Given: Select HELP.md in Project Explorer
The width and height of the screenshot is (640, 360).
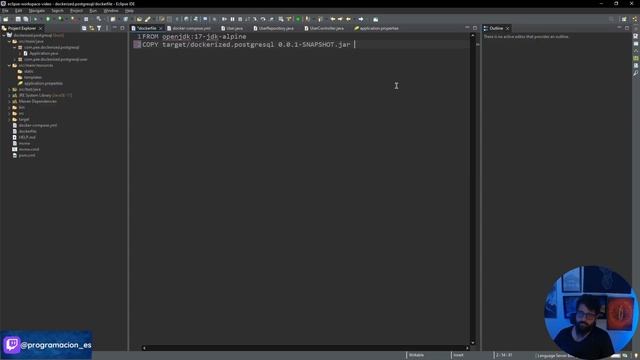Looking at the screenshot, I should tap(27, 137).
